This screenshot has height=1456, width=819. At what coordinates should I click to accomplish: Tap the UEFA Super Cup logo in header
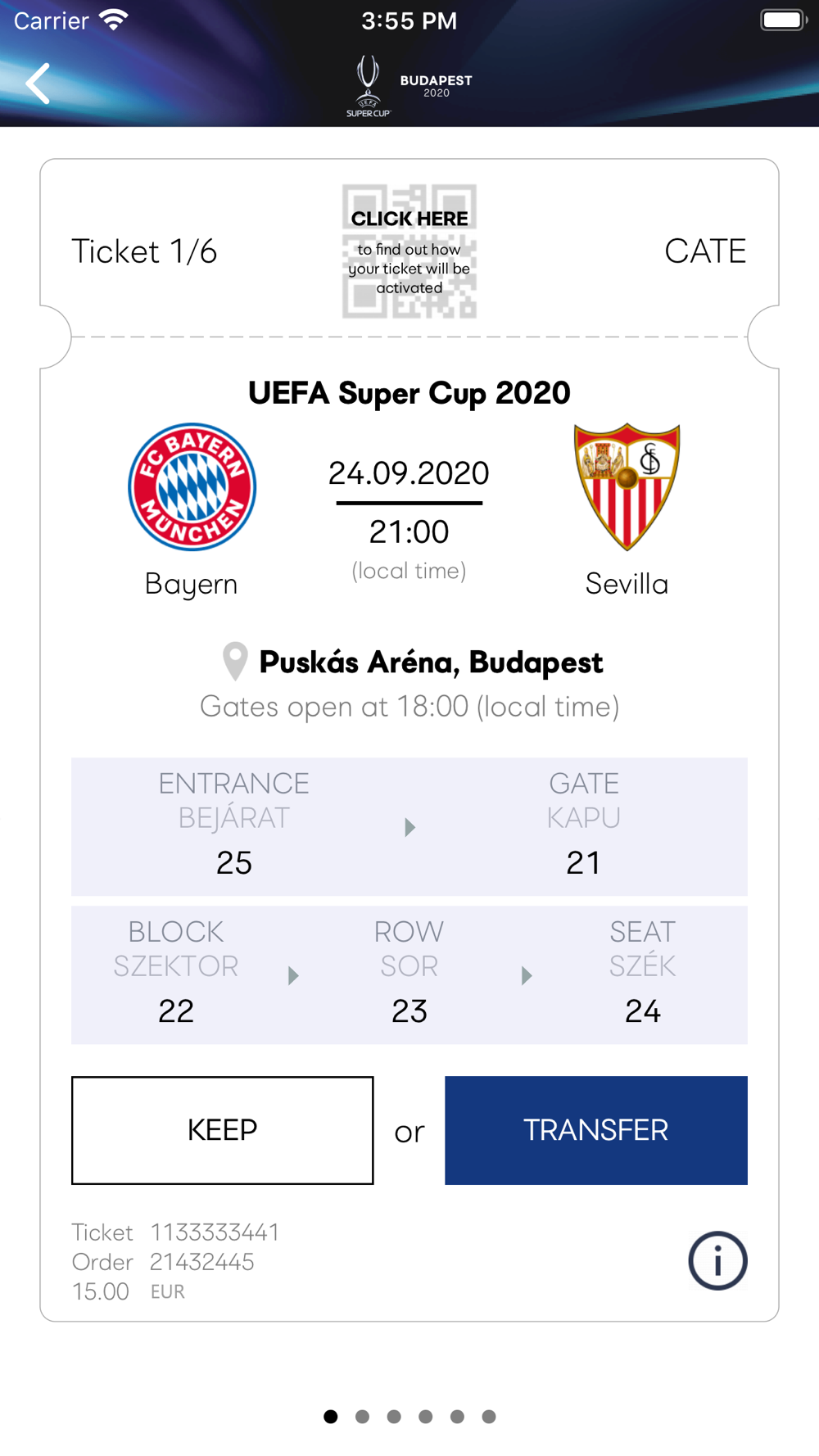tap(369, 86)
